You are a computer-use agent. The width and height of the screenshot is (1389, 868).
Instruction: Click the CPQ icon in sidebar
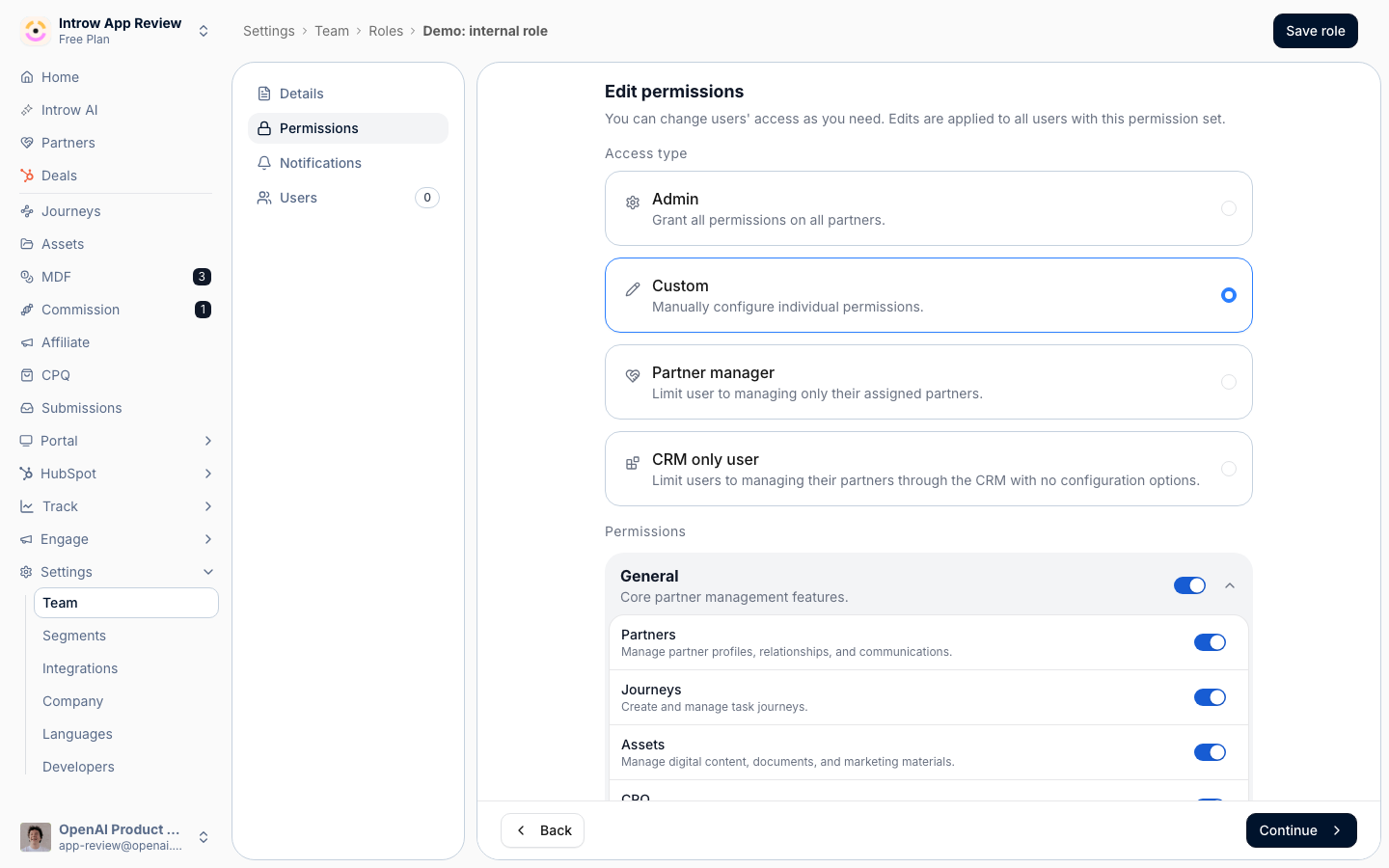pos(27,375)
